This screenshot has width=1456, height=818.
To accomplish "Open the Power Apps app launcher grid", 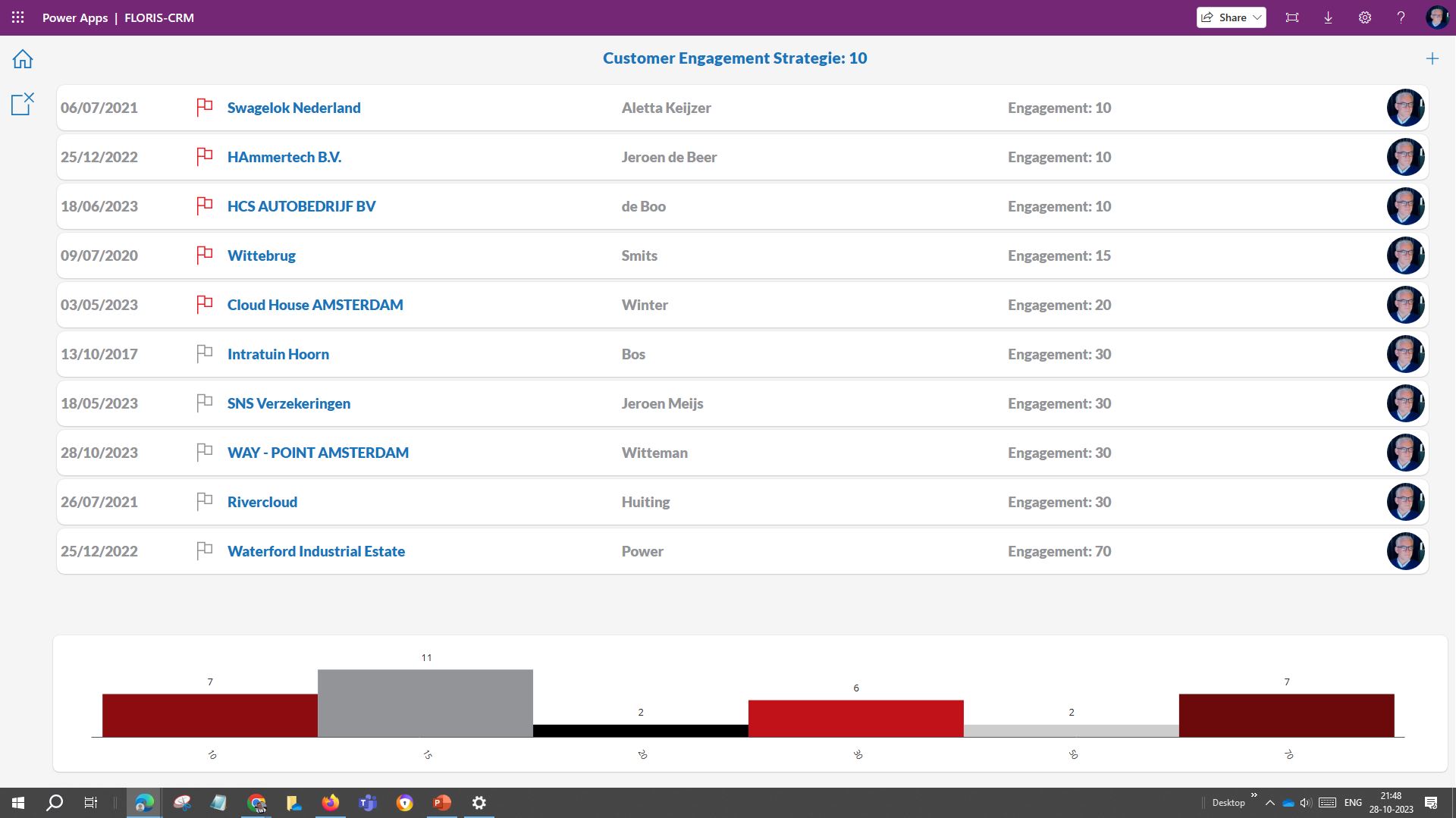I will click(x=18, y=17).
